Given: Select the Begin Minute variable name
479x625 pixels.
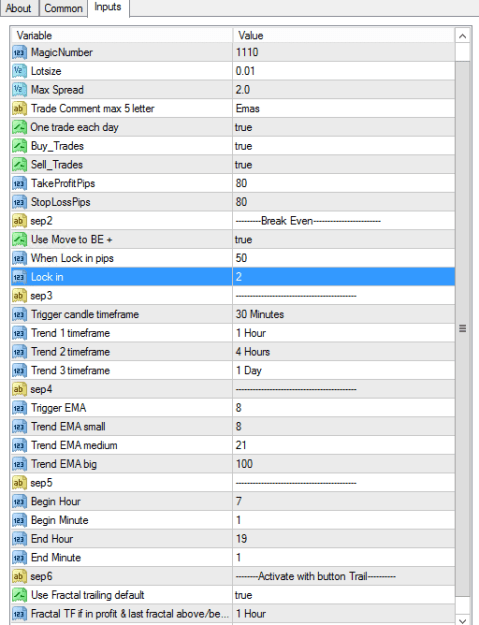Looking at the screenshot, I should pos(60,520).
